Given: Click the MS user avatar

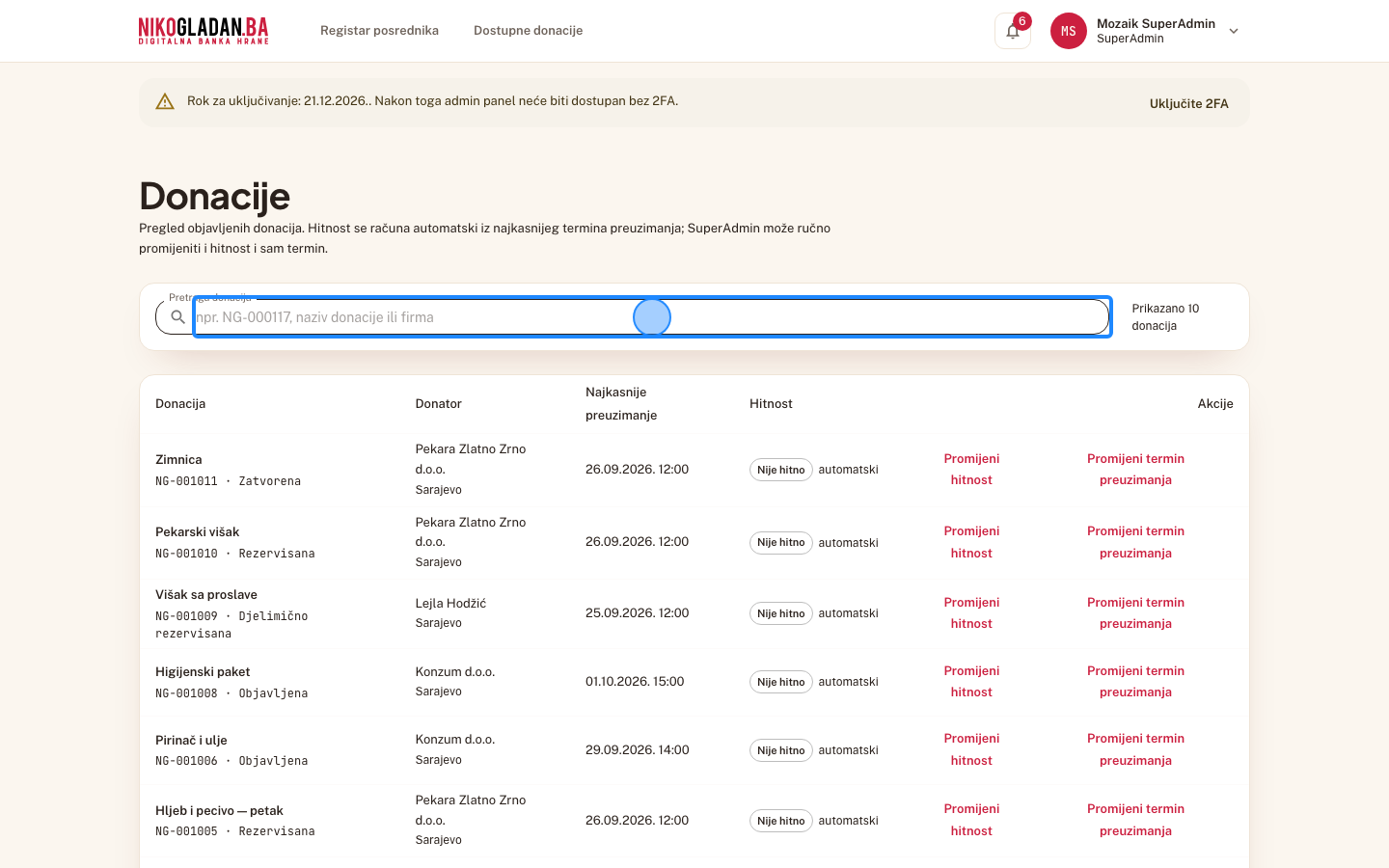Looking at the screenshot, I should [x=1069, y=31].
